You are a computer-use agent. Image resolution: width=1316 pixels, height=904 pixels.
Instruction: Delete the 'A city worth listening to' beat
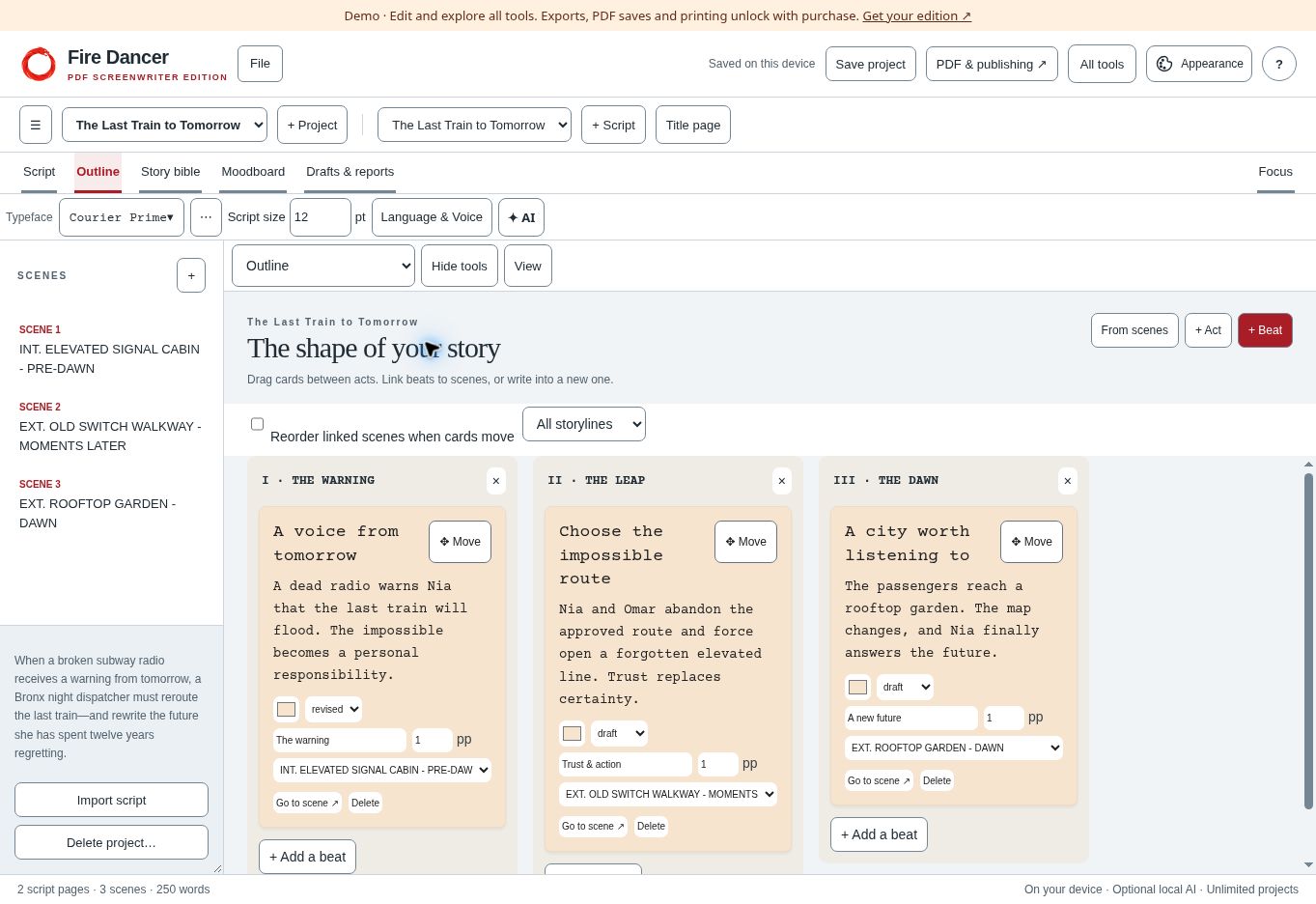(937, 780)
